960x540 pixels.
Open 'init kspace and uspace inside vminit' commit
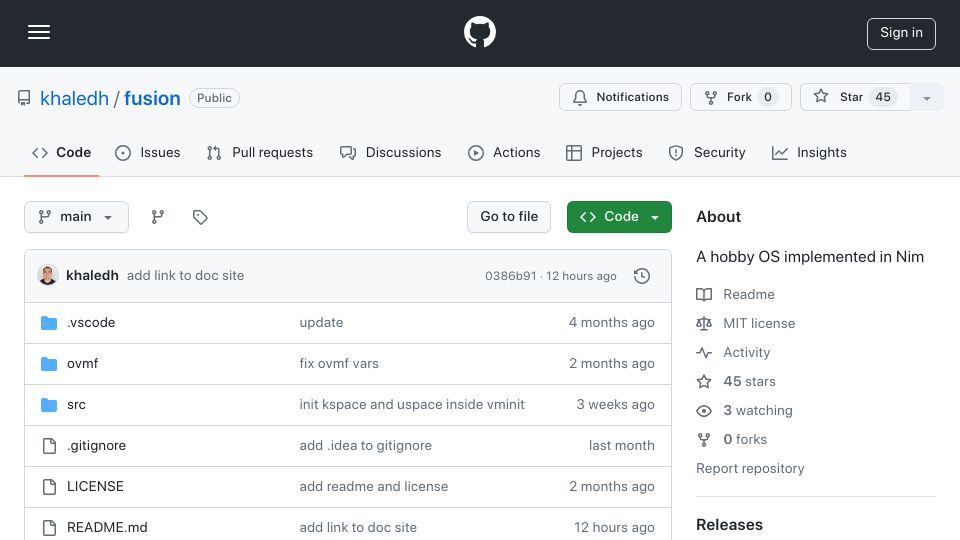pyautogui.click(x=412, y=405)
